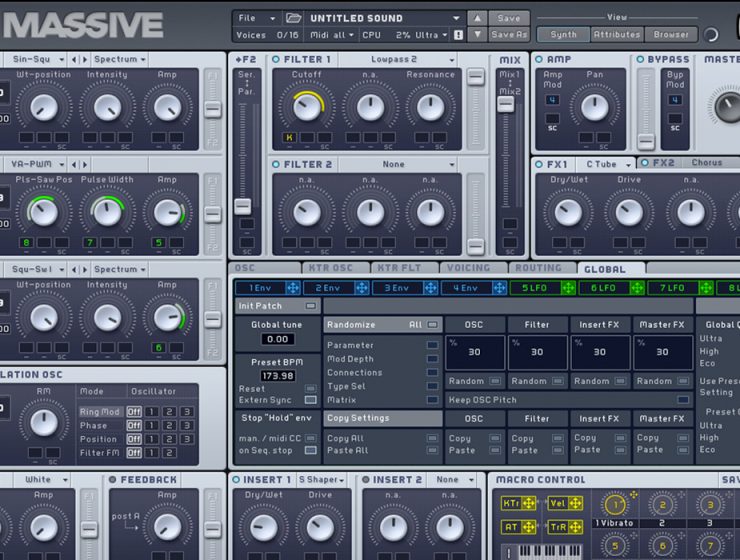
Task: Switch to the Routing tab
Action: tap(542, 268)
